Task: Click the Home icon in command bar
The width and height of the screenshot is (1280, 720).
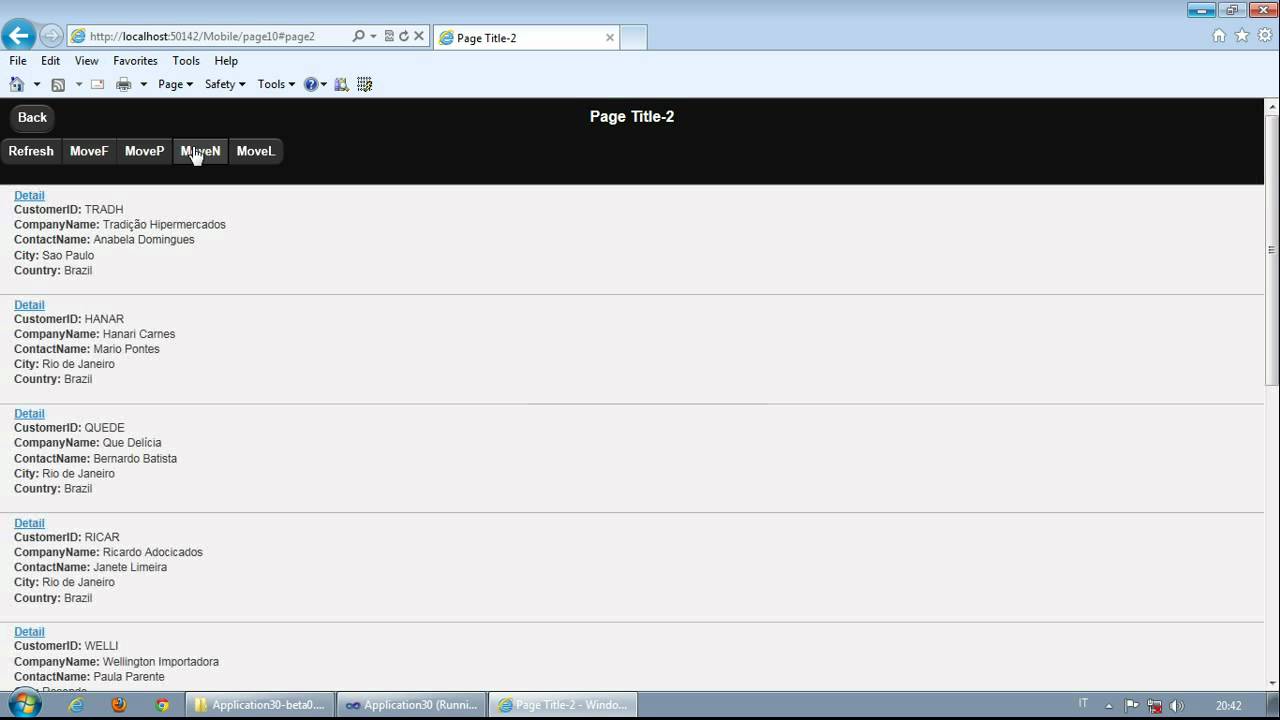Action: [17, 84]
